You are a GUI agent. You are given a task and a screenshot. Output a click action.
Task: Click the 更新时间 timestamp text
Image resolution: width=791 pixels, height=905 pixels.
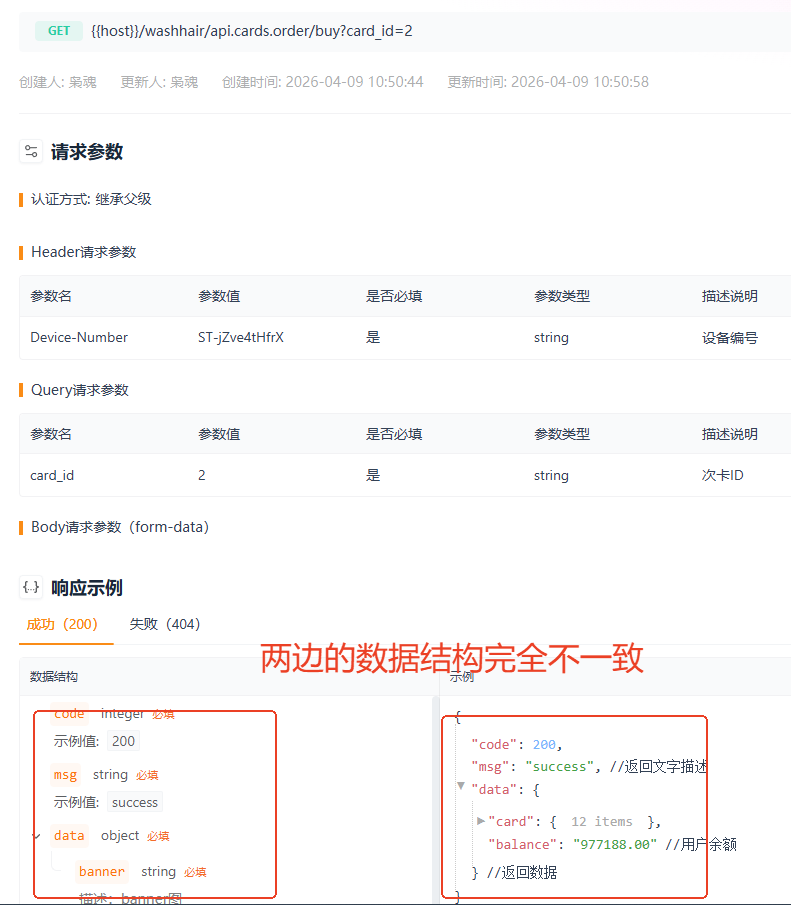point(548,82)
